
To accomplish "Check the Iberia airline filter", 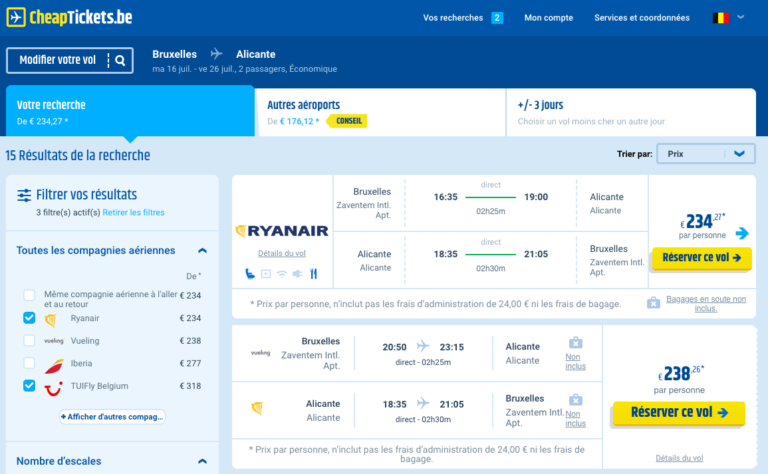I will (29, 363).
